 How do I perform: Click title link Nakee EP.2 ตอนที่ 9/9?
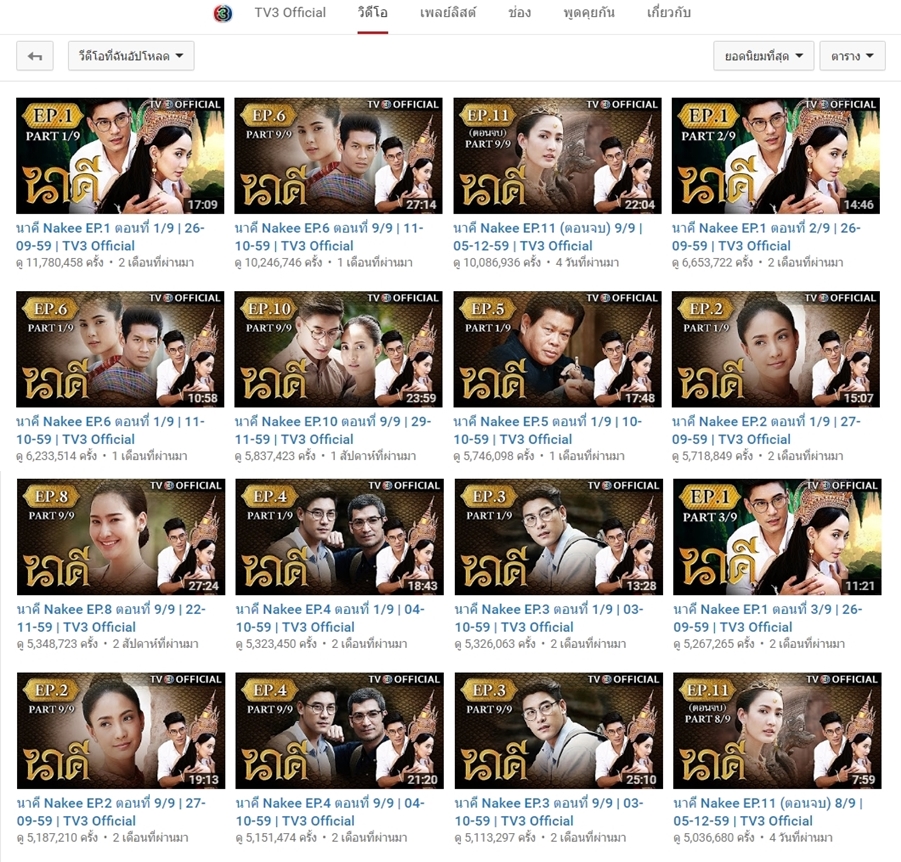[111, 811]
